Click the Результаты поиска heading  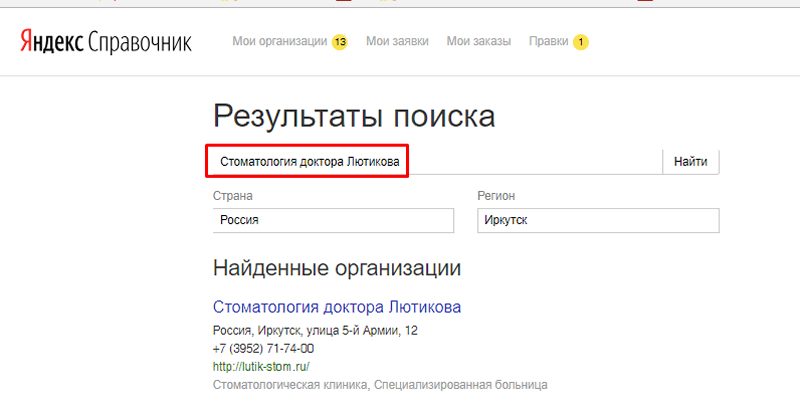coord(354,116)
